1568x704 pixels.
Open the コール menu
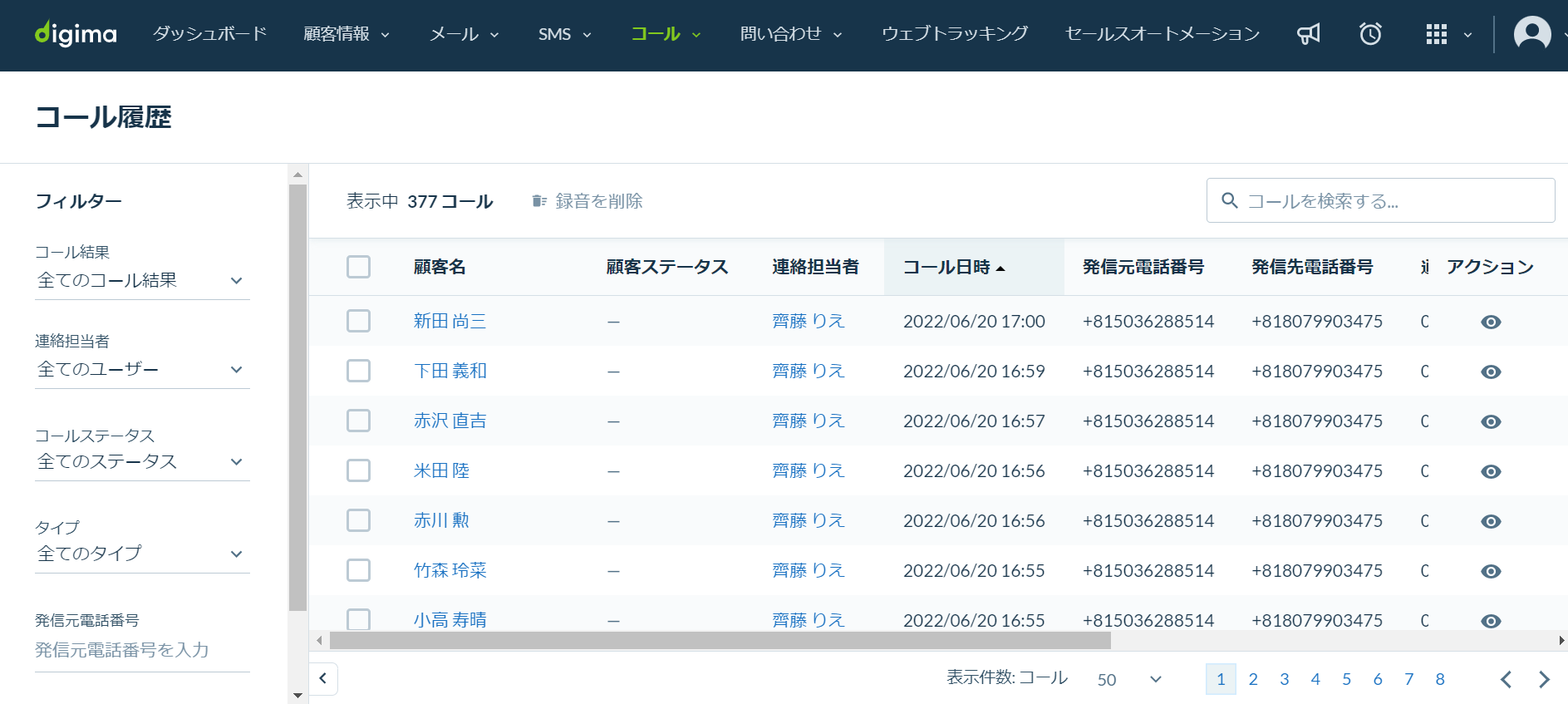(666, 34)
